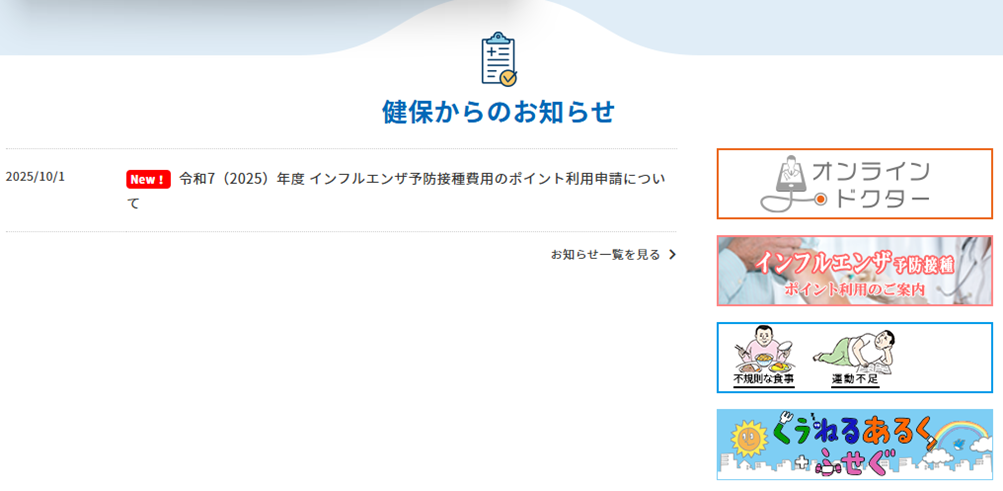Click the red New! badge
Screen dimensions: 1003x491
click(147, 179)
